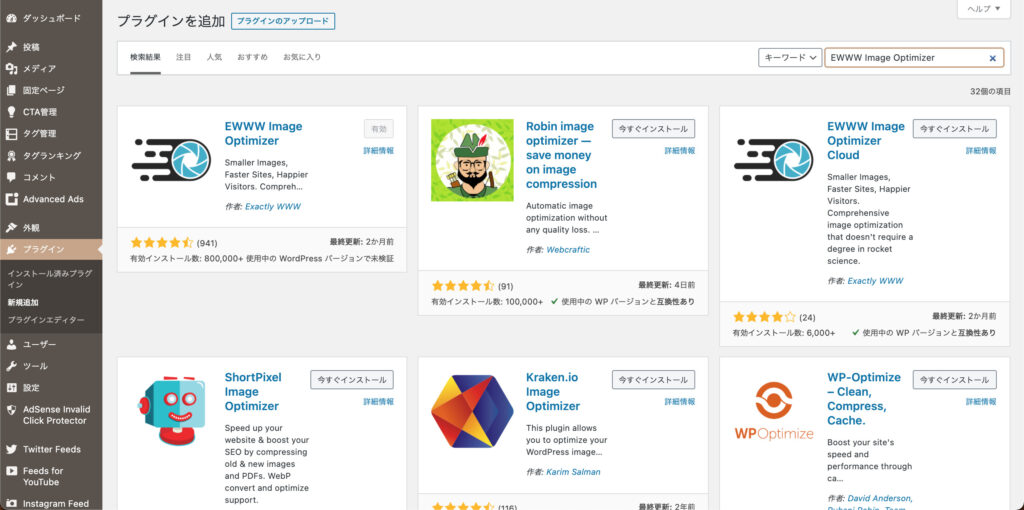Select 新規追加 in plugin submenu
Screen dimensions: 1024x510
click(x=23, y=303)
